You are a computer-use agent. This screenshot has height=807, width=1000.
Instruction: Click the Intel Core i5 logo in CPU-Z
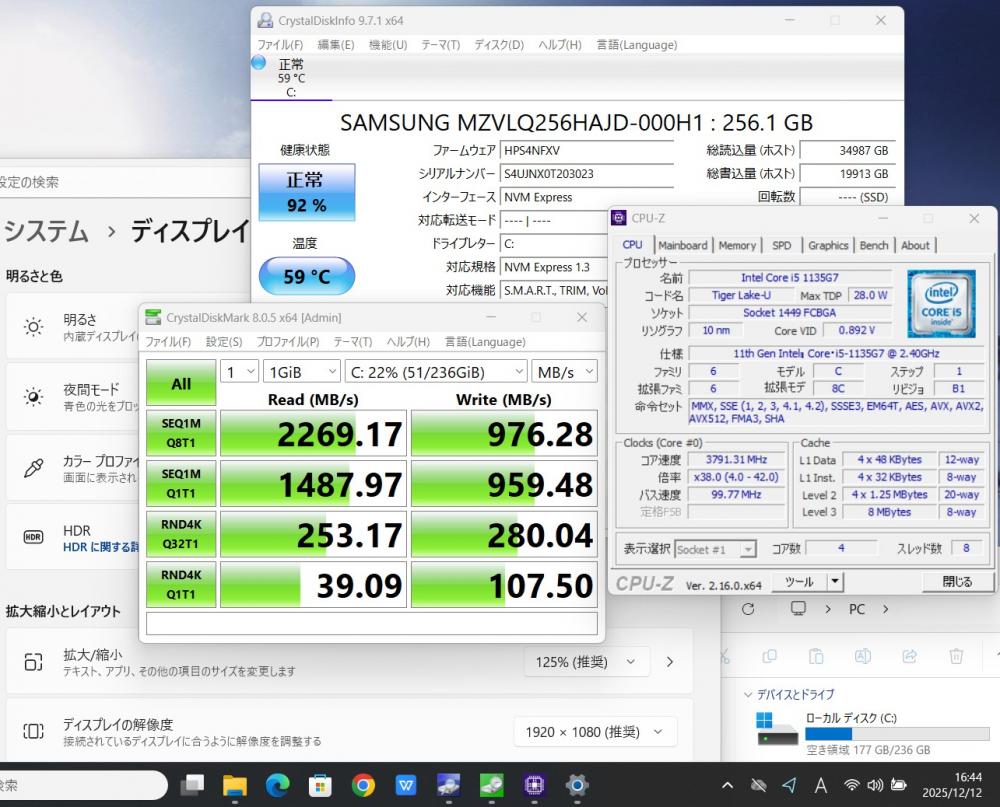point(941,303)
